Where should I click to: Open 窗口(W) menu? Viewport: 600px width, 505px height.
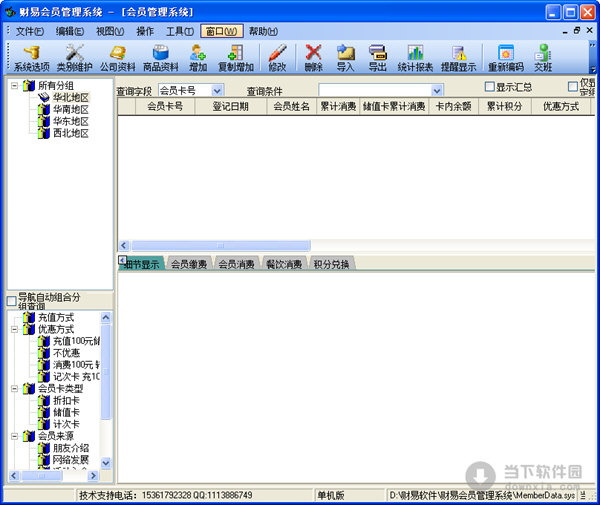(222, 31)
